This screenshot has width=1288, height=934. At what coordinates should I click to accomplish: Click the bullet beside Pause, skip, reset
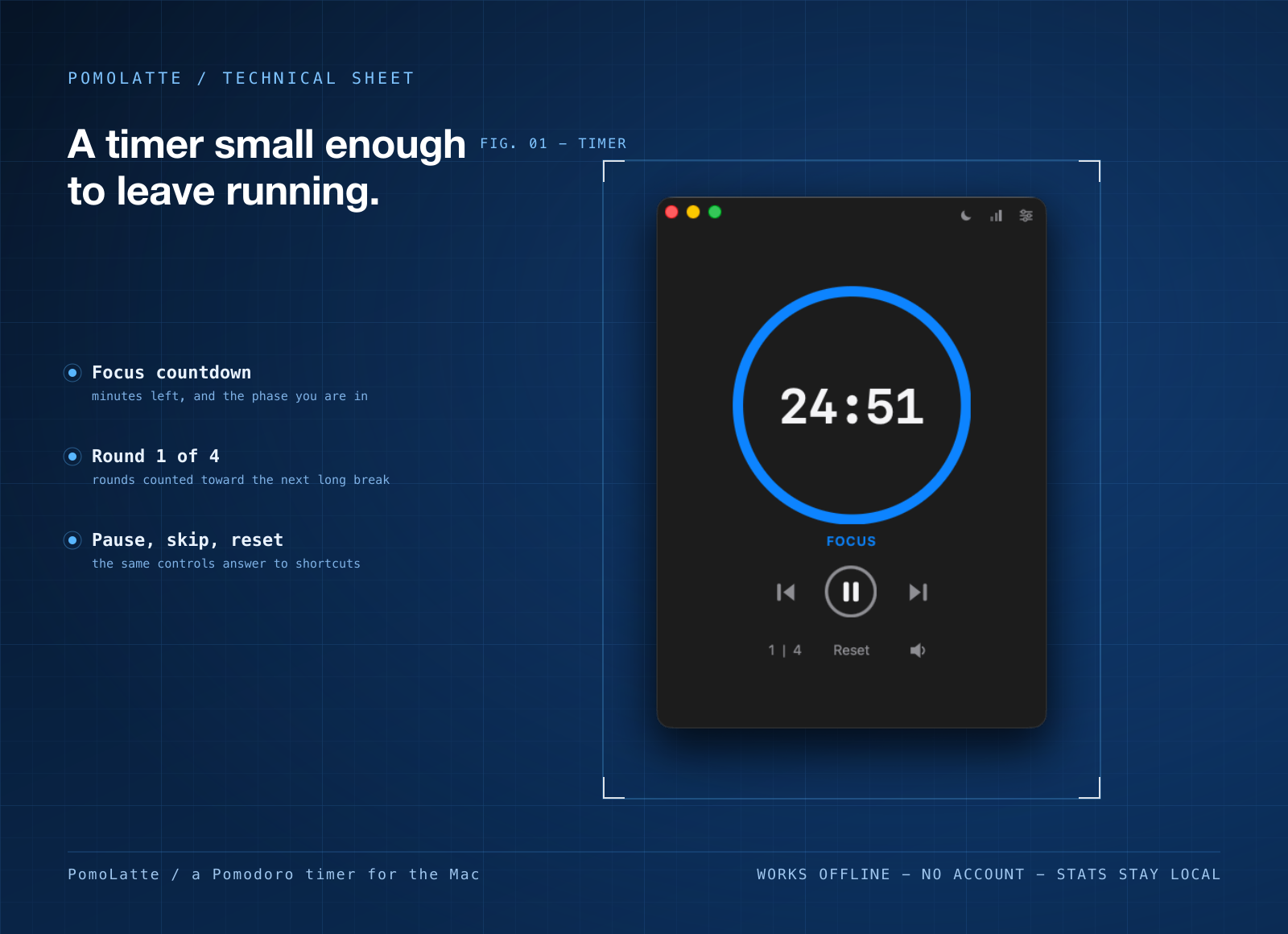(x=72, y=540)
